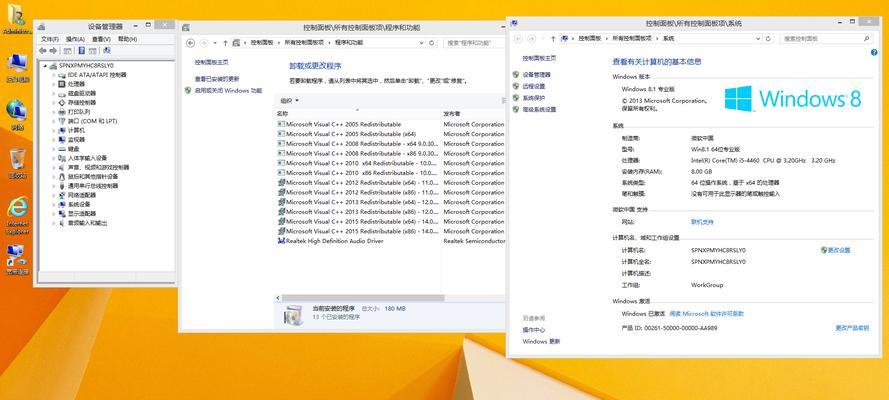Image resolution: width=889 pixels, height=400 pixels.
Task: Refresh the Programs and Features address bar
Action: [431, 42]
